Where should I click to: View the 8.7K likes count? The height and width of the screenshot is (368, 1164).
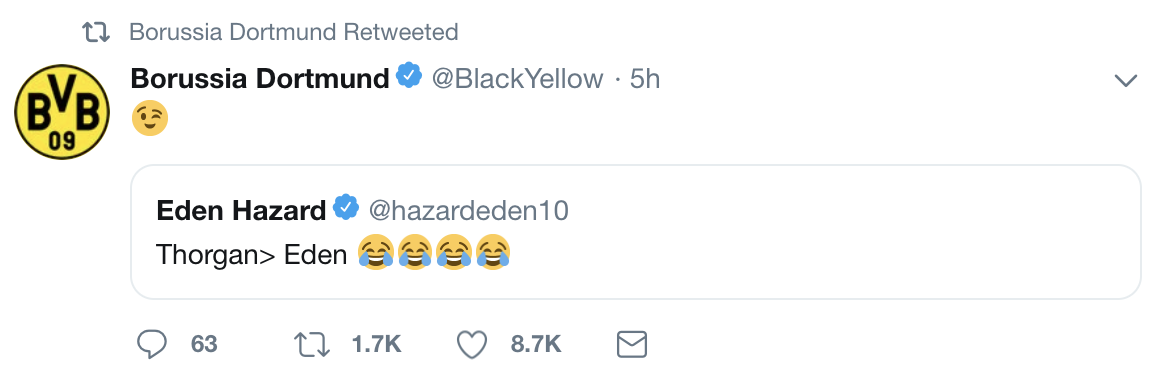pyautogui.click(x=535, y=344)
